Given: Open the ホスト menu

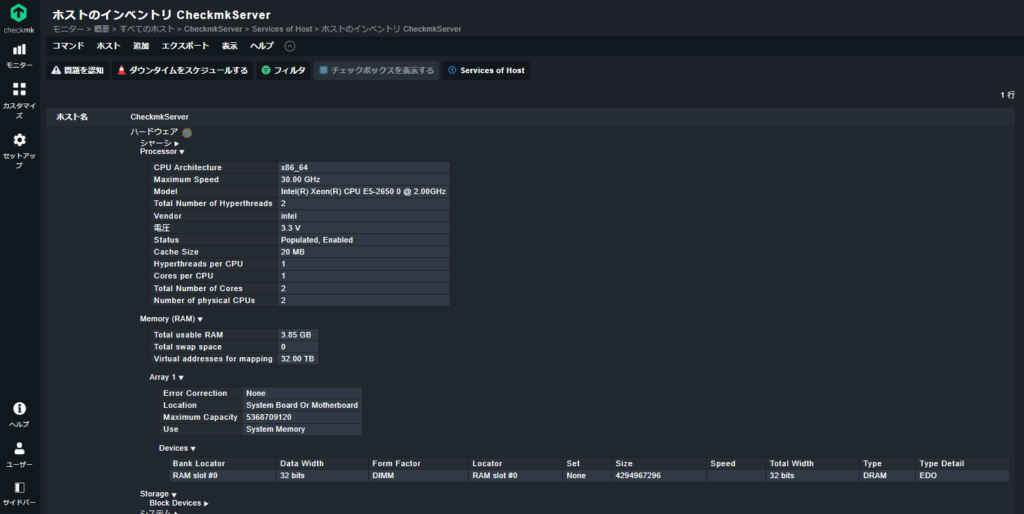Looking at the screenshot, I should coord(108,46).
